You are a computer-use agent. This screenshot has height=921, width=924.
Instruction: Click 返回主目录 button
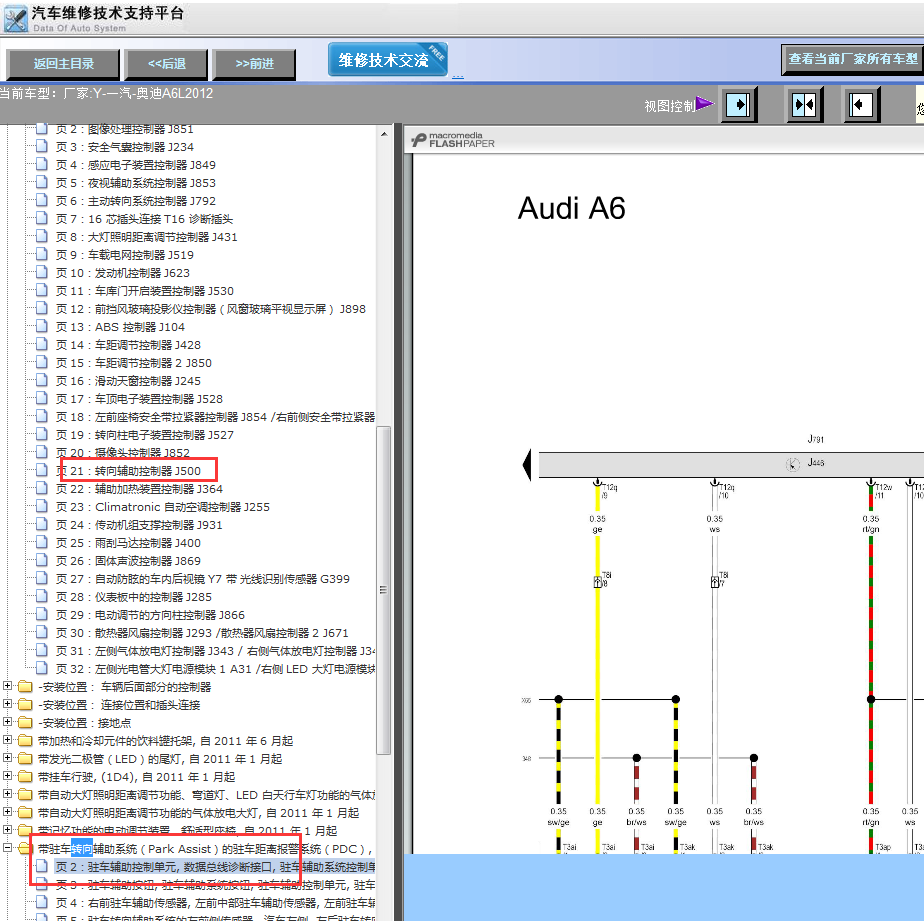tap(63, 64)
